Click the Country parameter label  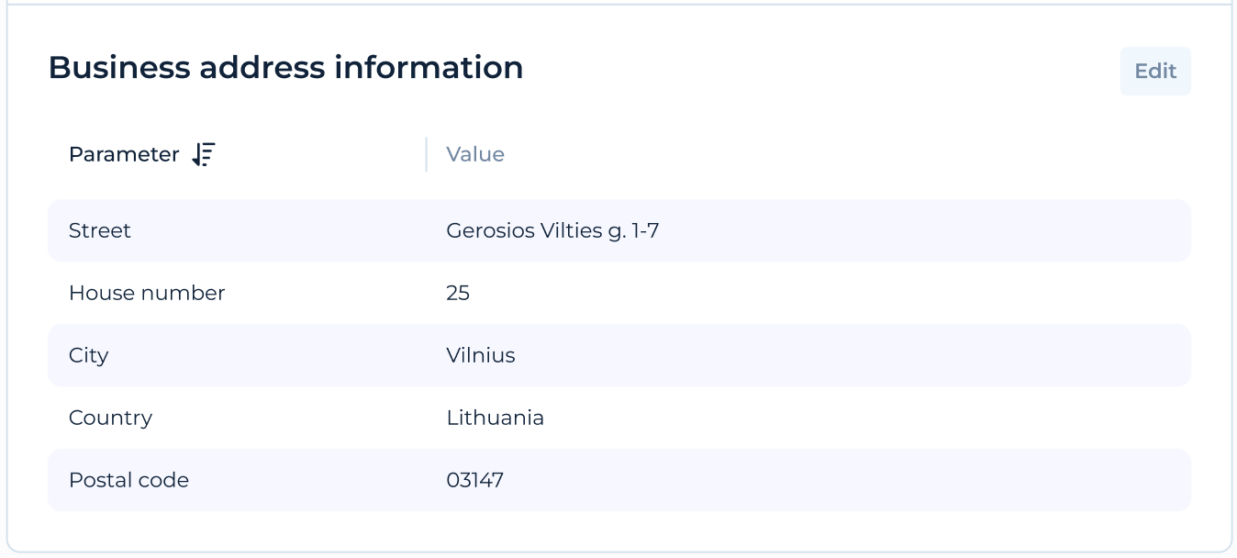(x=110, y=418)
